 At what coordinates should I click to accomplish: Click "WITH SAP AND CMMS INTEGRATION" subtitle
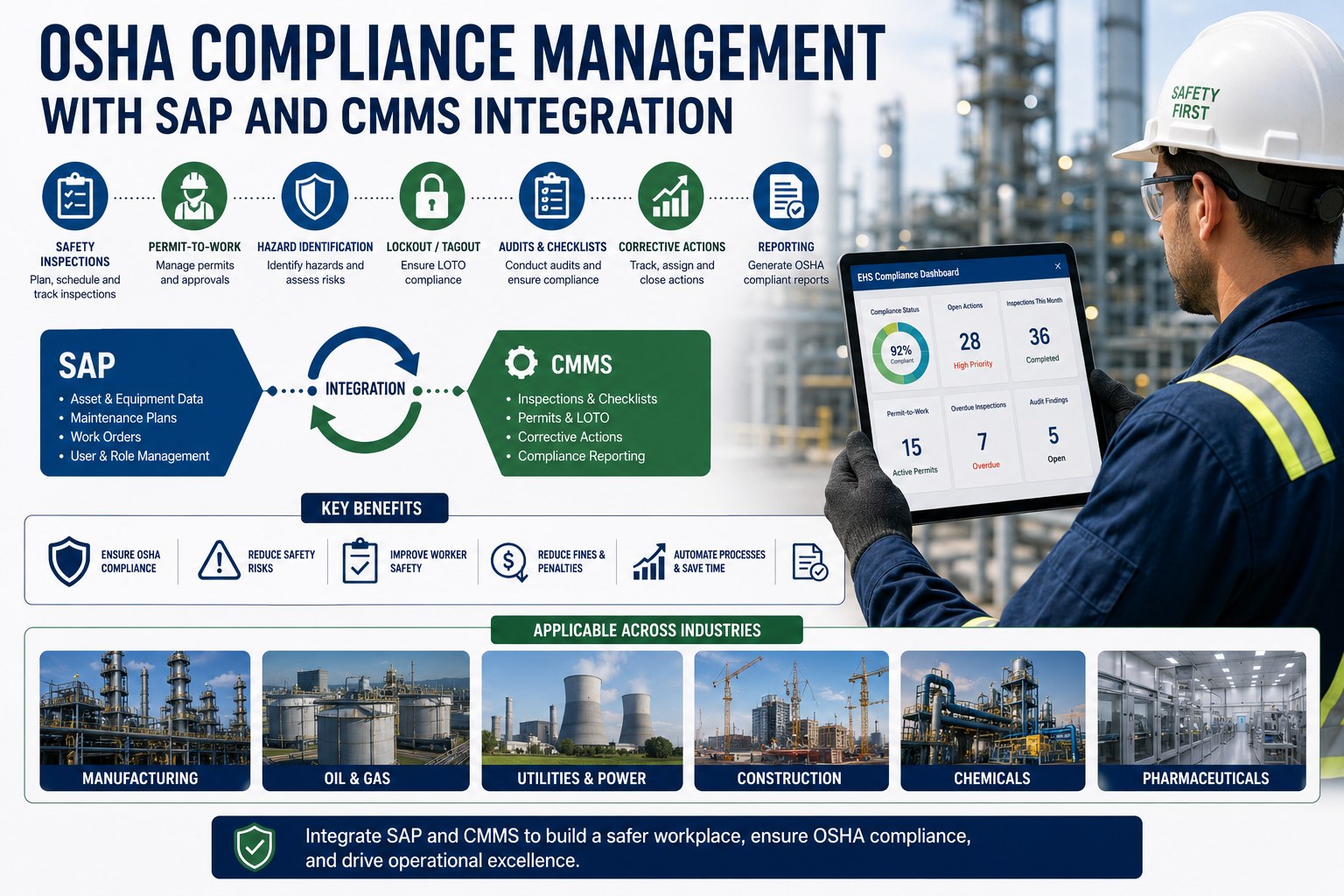coord(388,116)
